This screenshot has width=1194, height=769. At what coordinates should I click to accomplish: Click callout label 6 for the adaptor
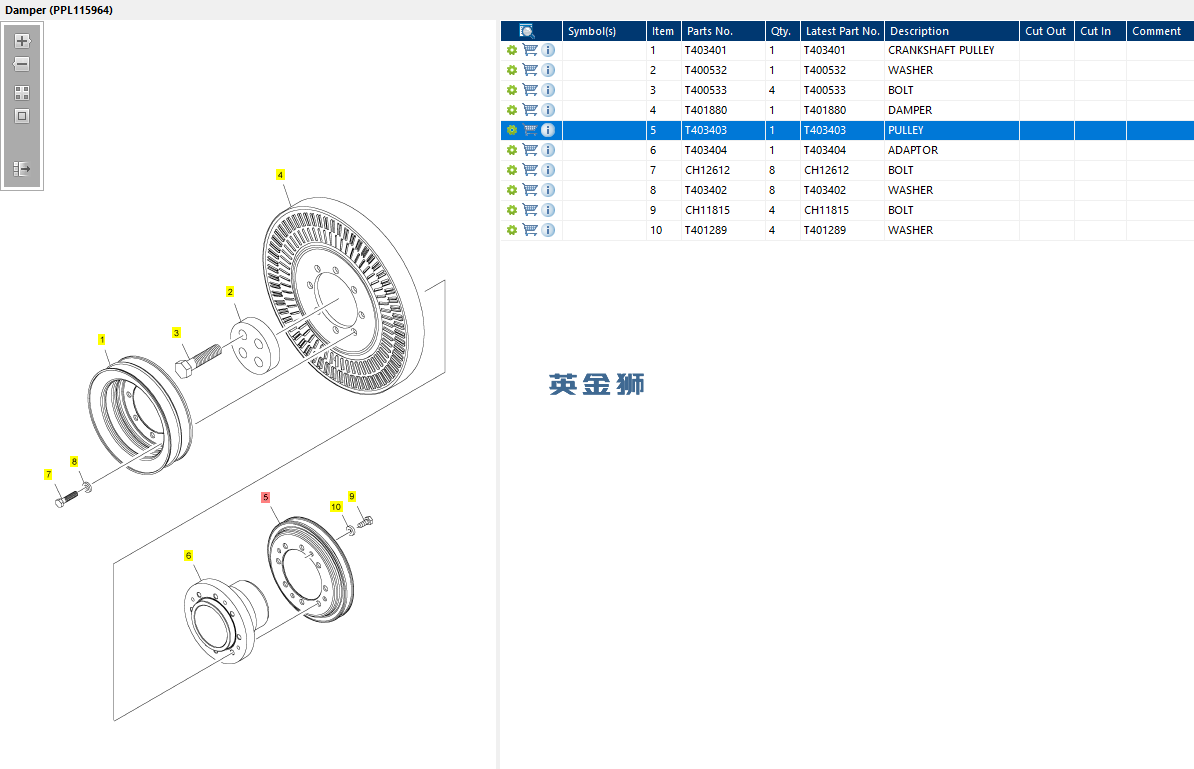(188, 556)
